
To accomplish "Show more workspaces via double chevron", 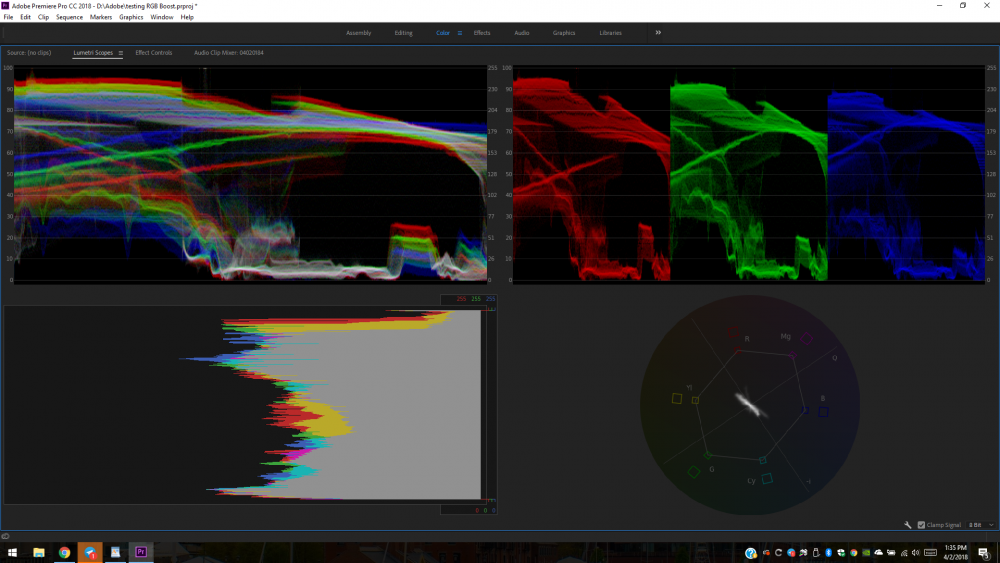I will 658,33.
